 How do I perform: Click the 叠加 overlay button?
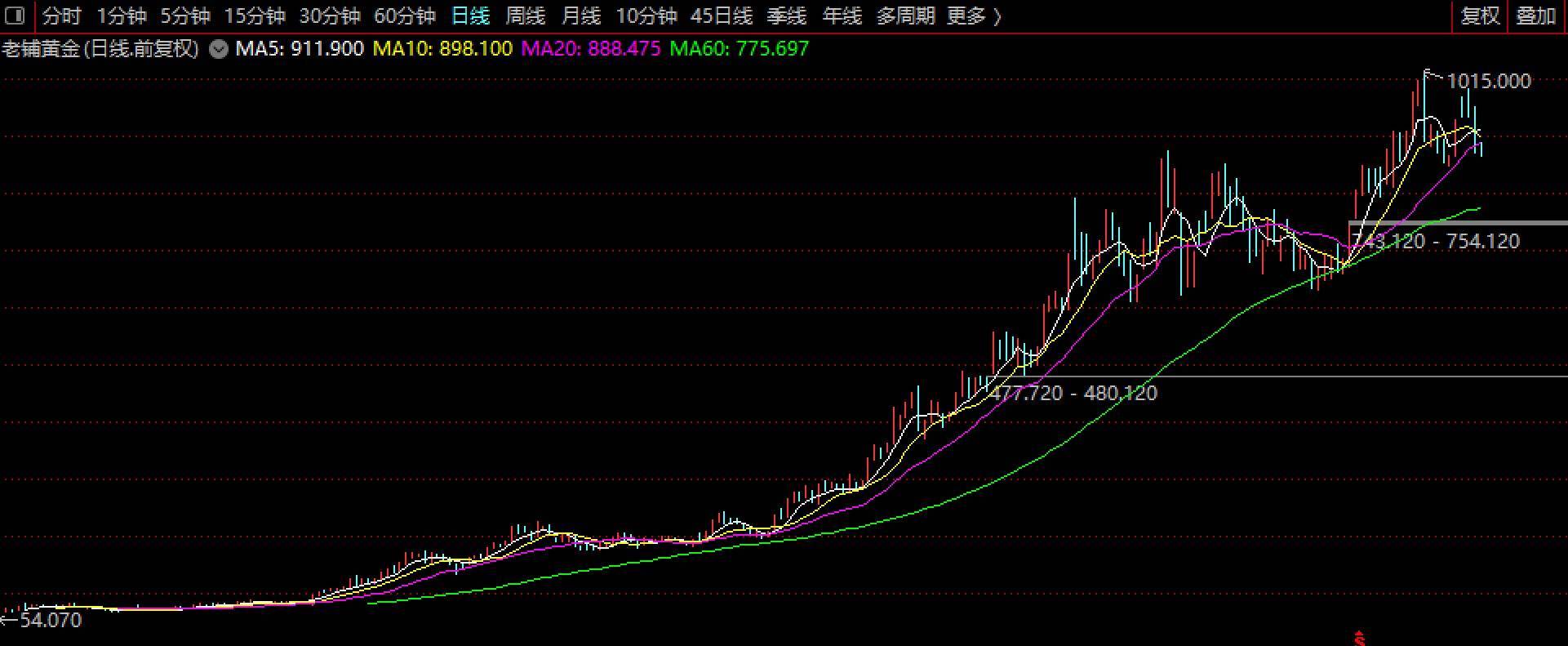(x=1535, y=16)
